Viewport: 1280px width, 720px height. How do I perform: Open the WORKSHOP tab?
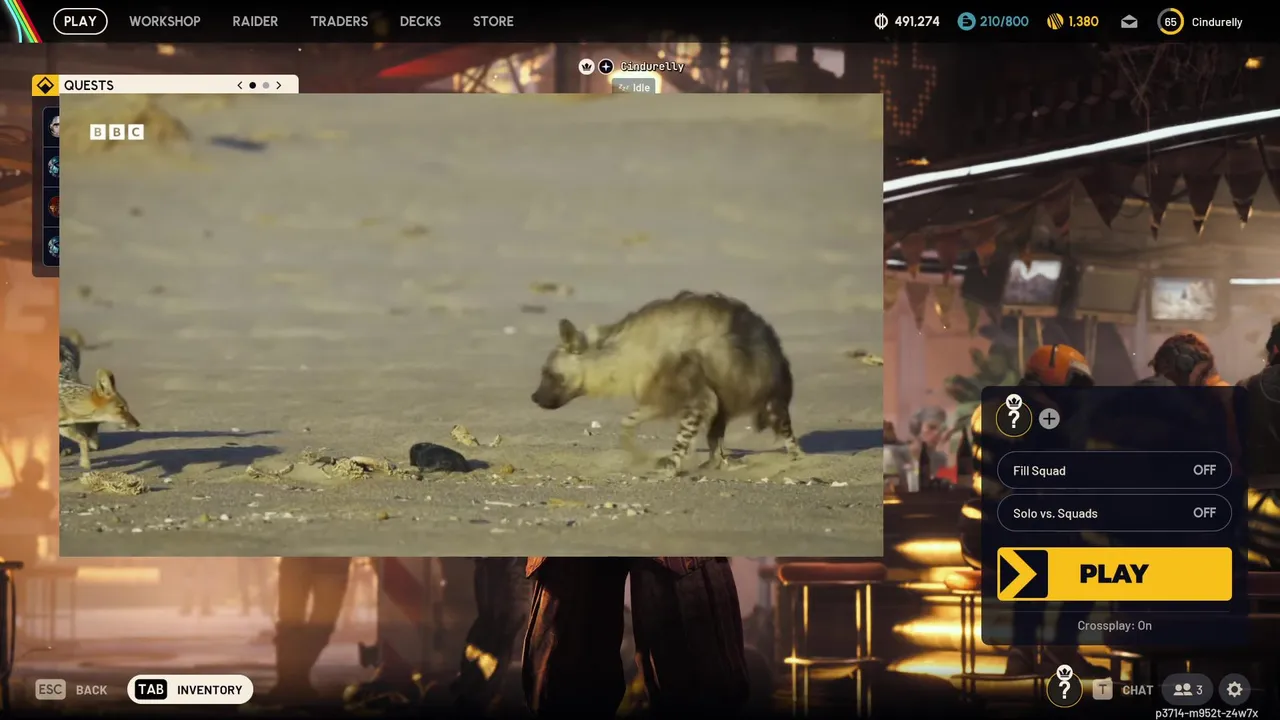pyautogui.click(x=165, y=21)
